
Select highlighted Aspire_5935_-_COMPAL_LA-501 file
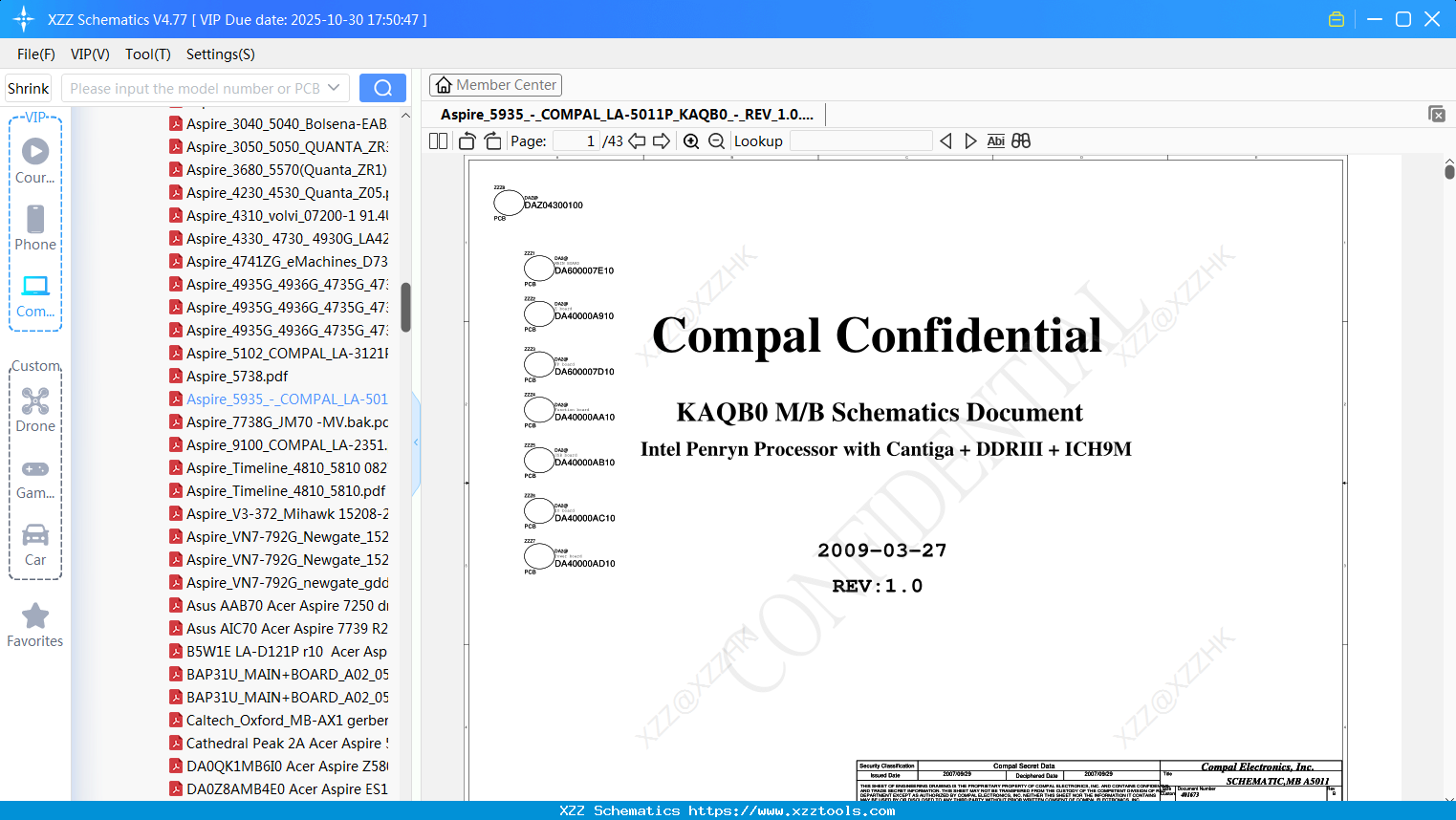click(x=278, y=399)
